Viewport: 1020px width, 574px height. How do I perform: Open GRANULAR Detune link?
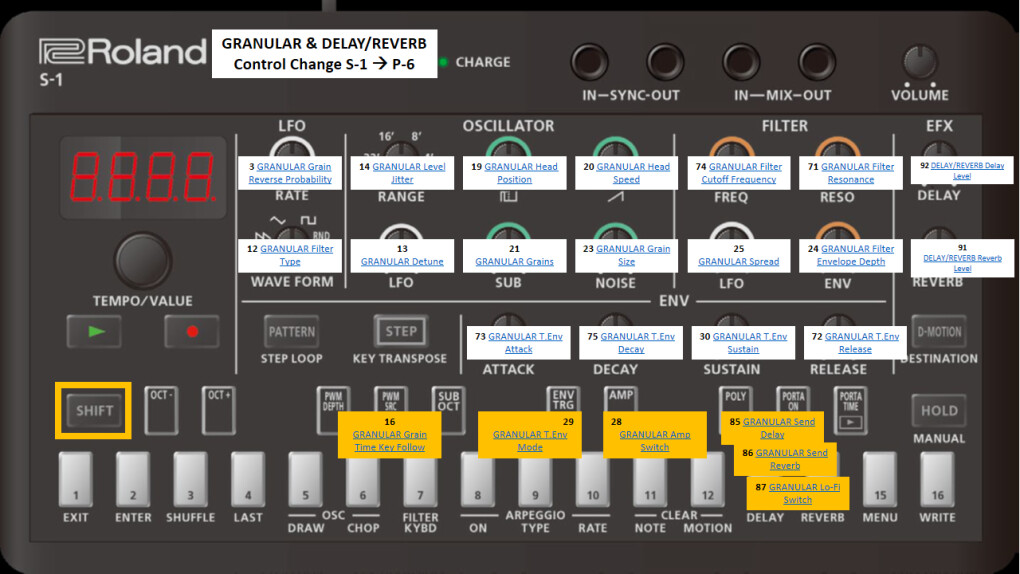[402, 262]
